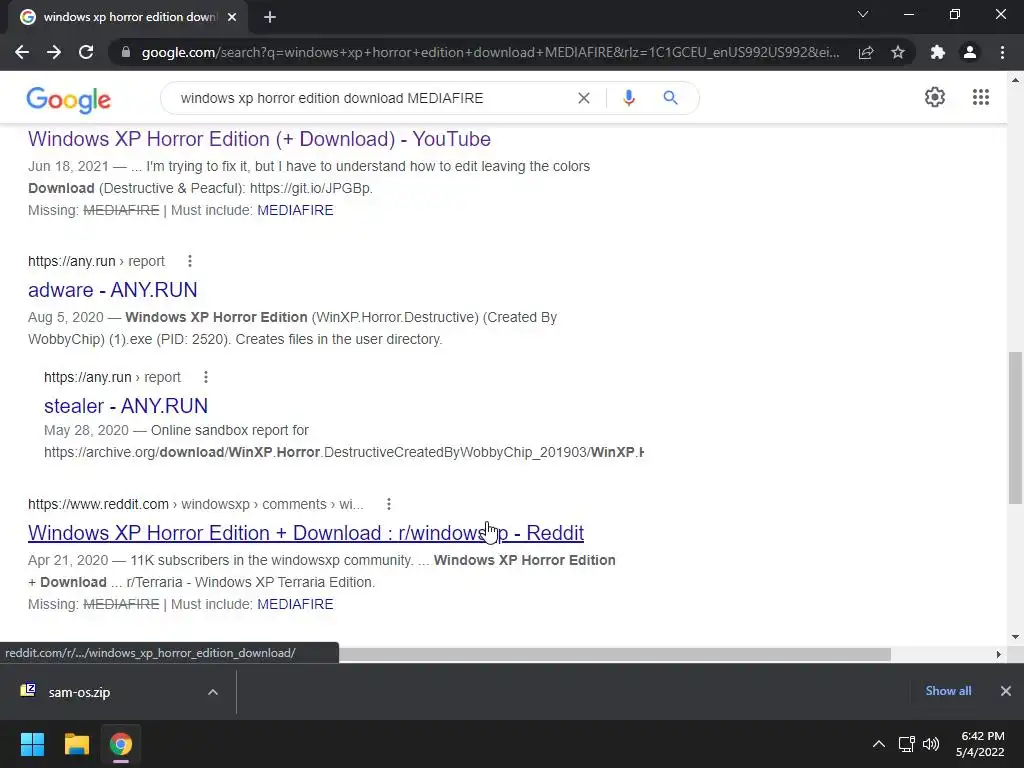The image size is (1024, 768).
Task: Select the Chrome taskbar icon
Action: [x=121, y=744]
